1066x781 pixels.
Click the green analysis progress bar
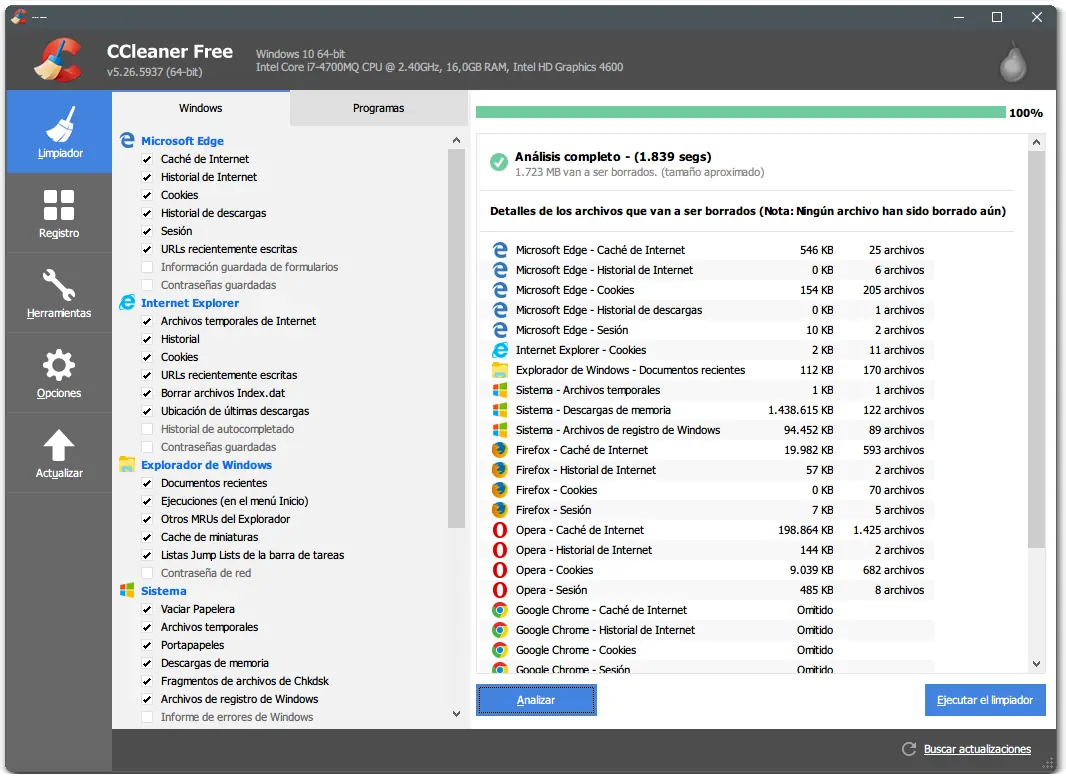coord(740,112)
